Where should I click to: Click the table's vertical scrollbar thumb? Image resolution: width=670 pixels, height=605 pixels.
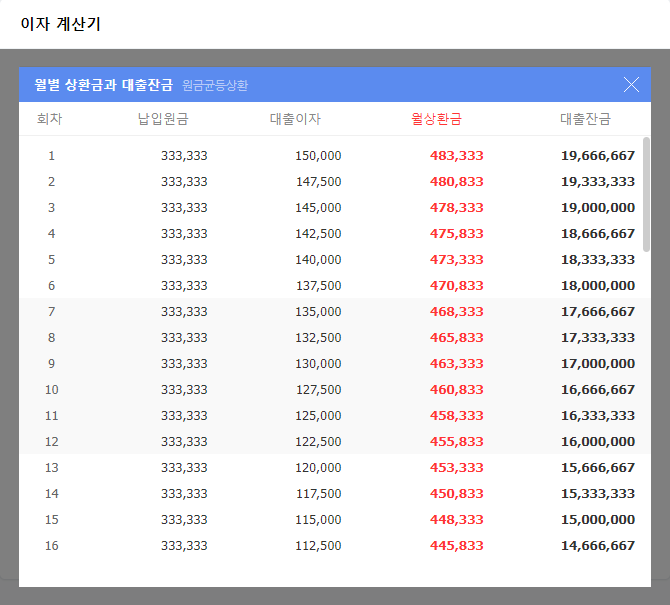click(x=646, y=194)
